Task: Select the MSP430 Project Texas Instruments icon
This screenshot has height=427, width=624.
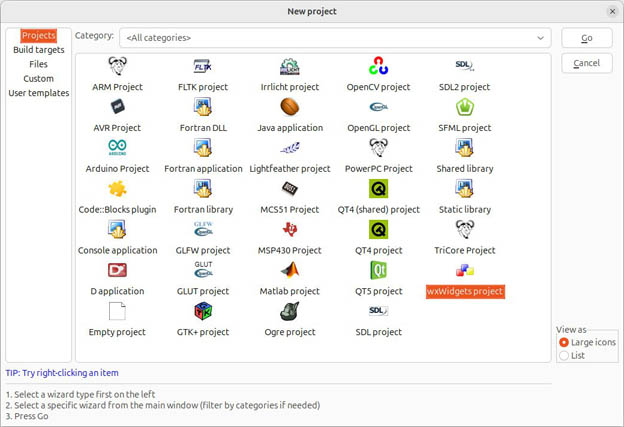Action: click(x=290, y=229)
